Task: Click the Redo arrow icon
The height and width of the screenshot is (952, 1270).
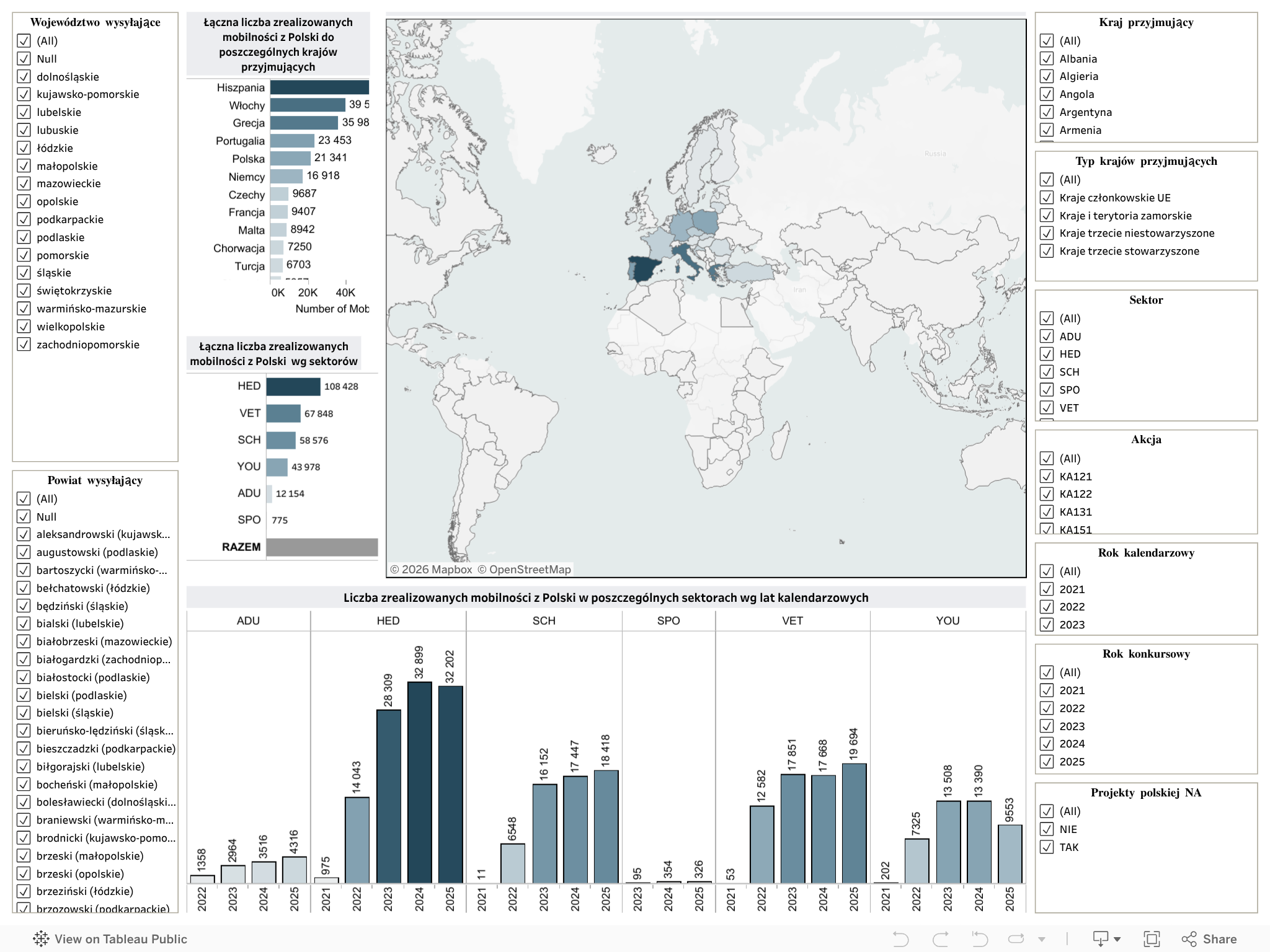Action: 940,939
